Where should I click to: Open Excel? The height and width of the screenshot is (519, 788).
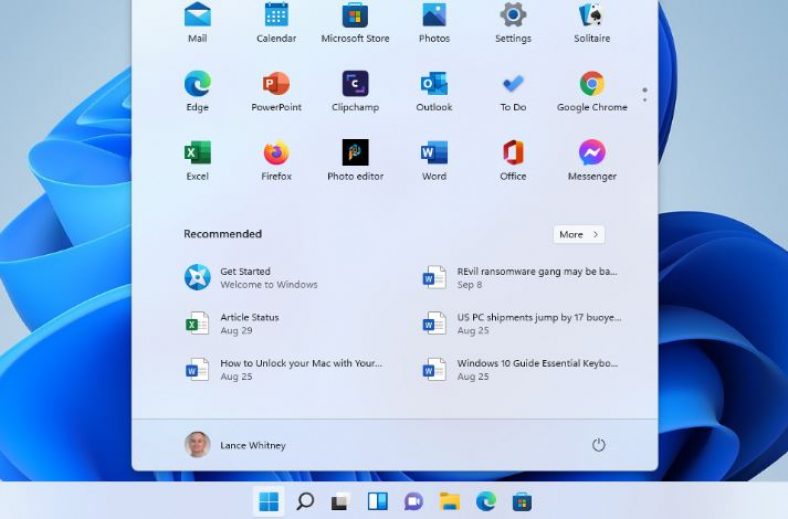click(198, 160)
